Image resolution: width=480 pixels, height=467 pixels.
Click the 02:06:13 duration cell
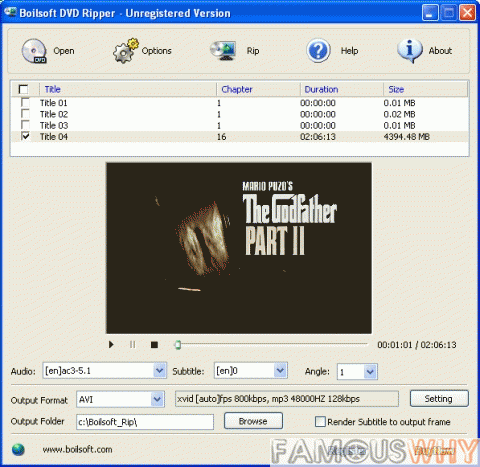[318, 137]
